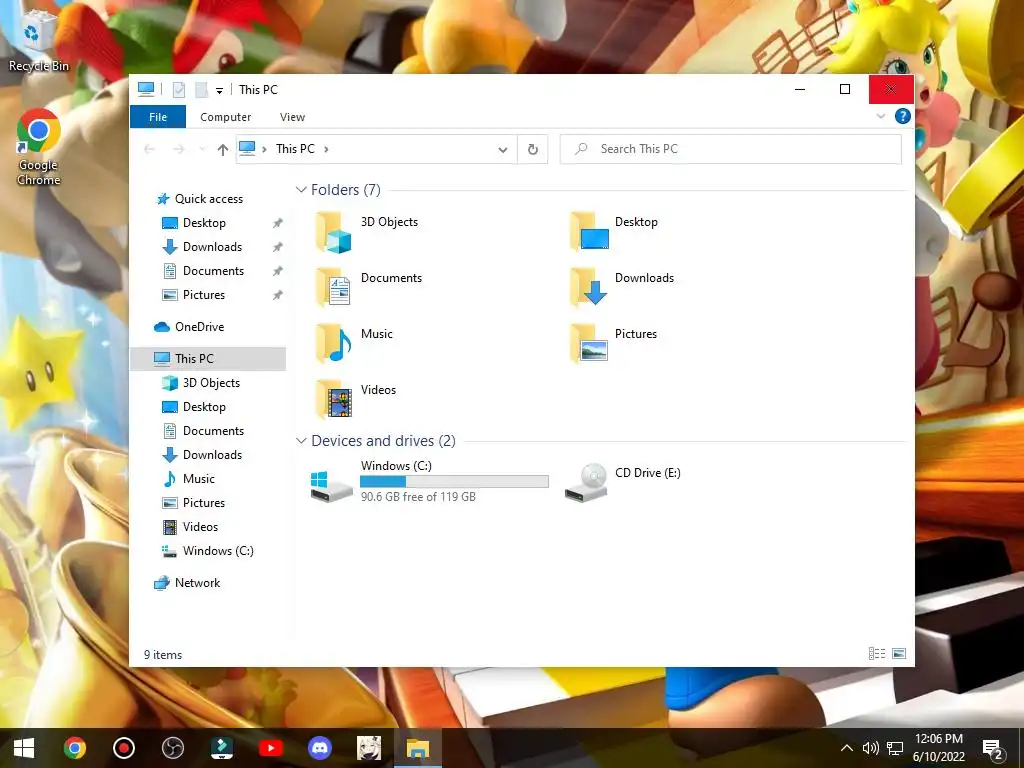Customize Quick Access Toolbar dropdown arrow
The height and width of the screenshot is (768, 1024).
click(219, 90)
